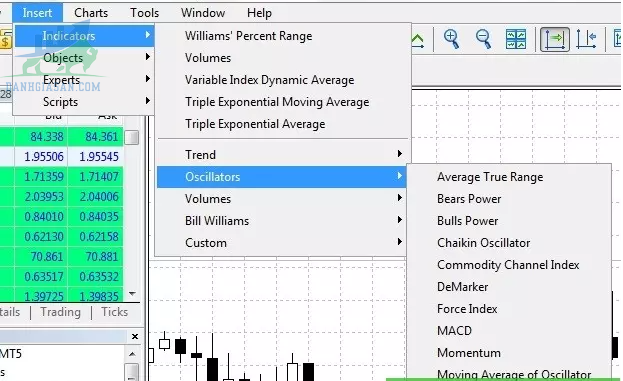Open the Window menu
The height and width of the screenshot is (381, 623).
coord(203,13)
